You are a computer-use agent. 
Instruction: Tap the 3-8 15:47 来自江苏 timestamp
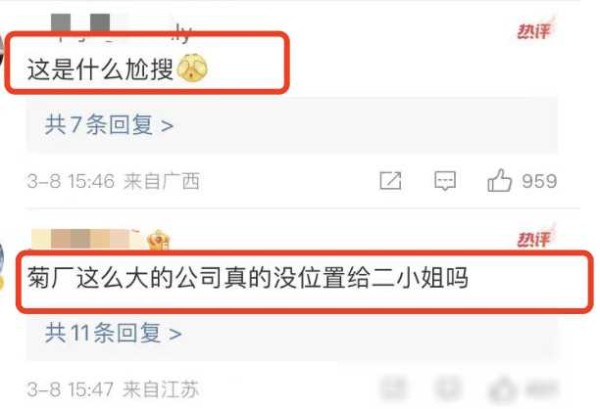113,389
